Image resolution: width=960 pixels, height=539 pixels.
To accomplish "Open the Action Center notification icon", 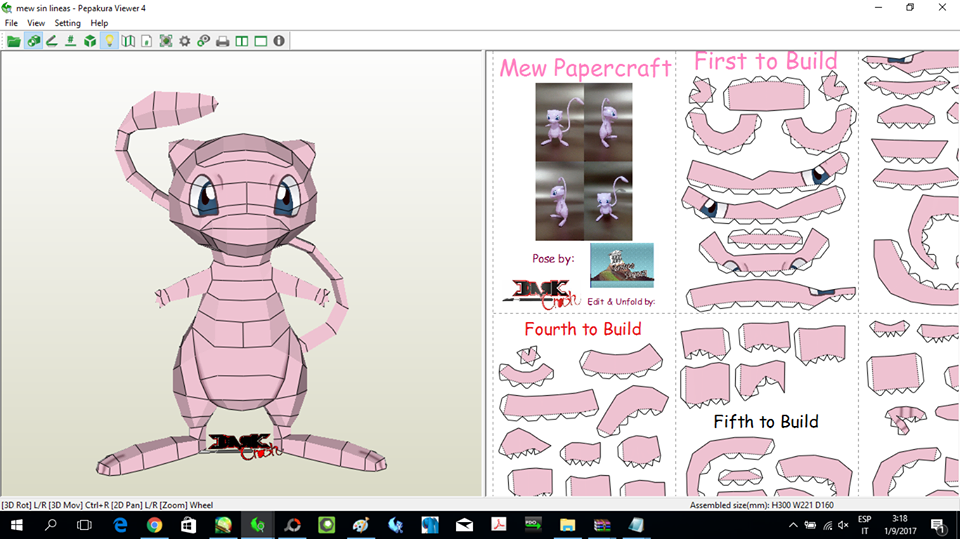I will tap(937, 525).
